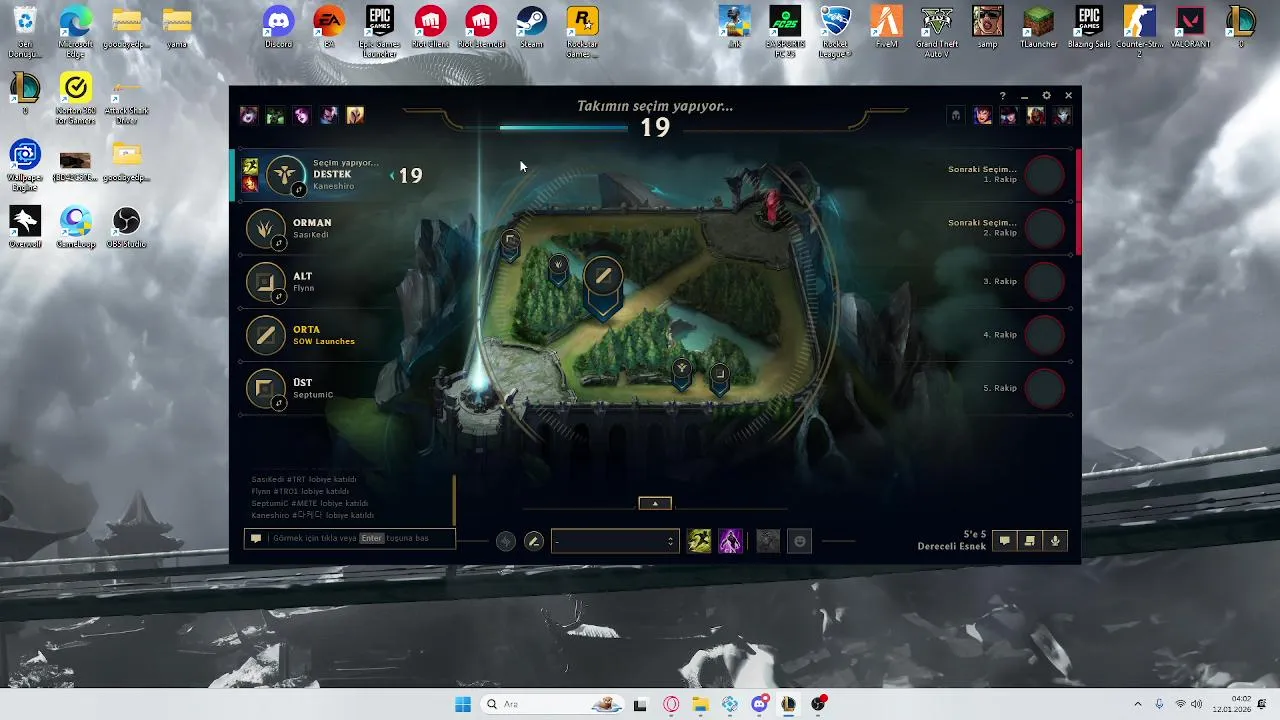Image resolution: width=1280 pixels, height=720 pixels.
Task: Open the chat panel button at bottom right
Action: [1004, 541]
